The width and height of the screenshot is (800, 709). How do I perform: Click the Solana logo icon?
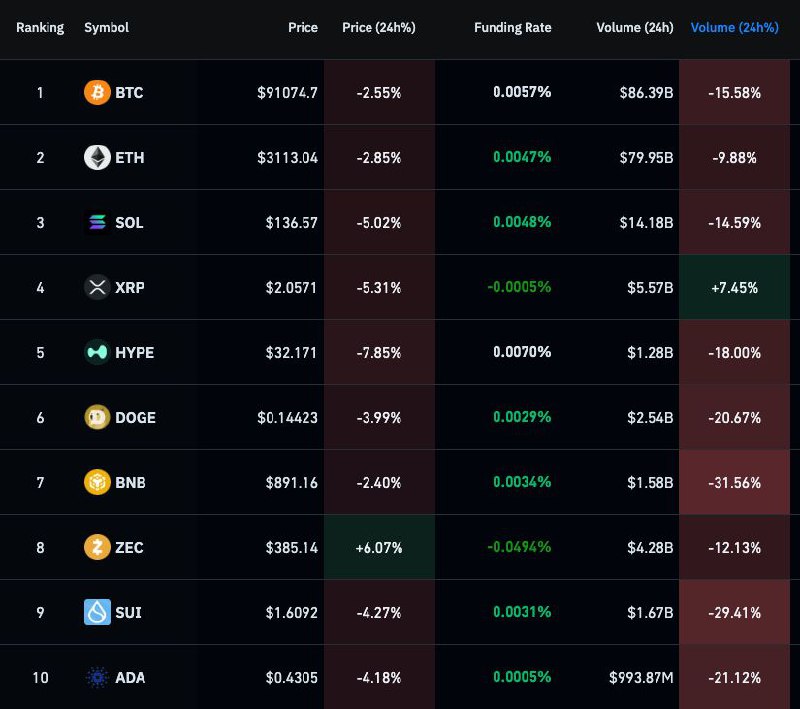(97, 223)
